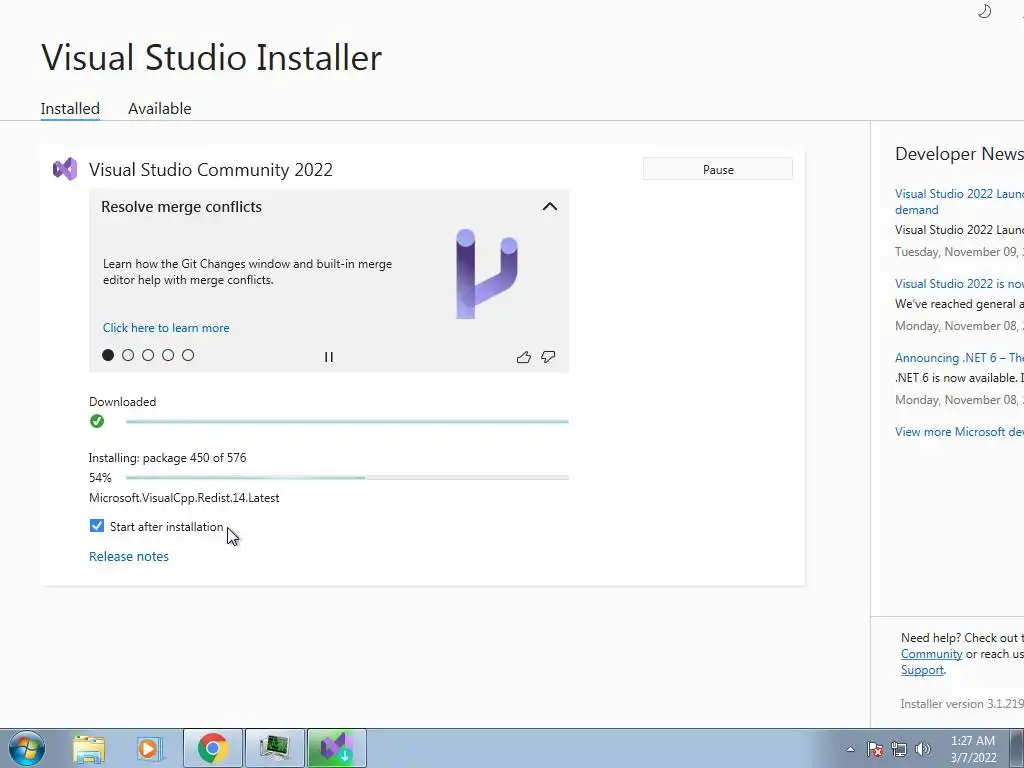Viewport: 1024px width, 768px height.
Task: Open Google Chrome from the taskbar
Action: point(212,748)
